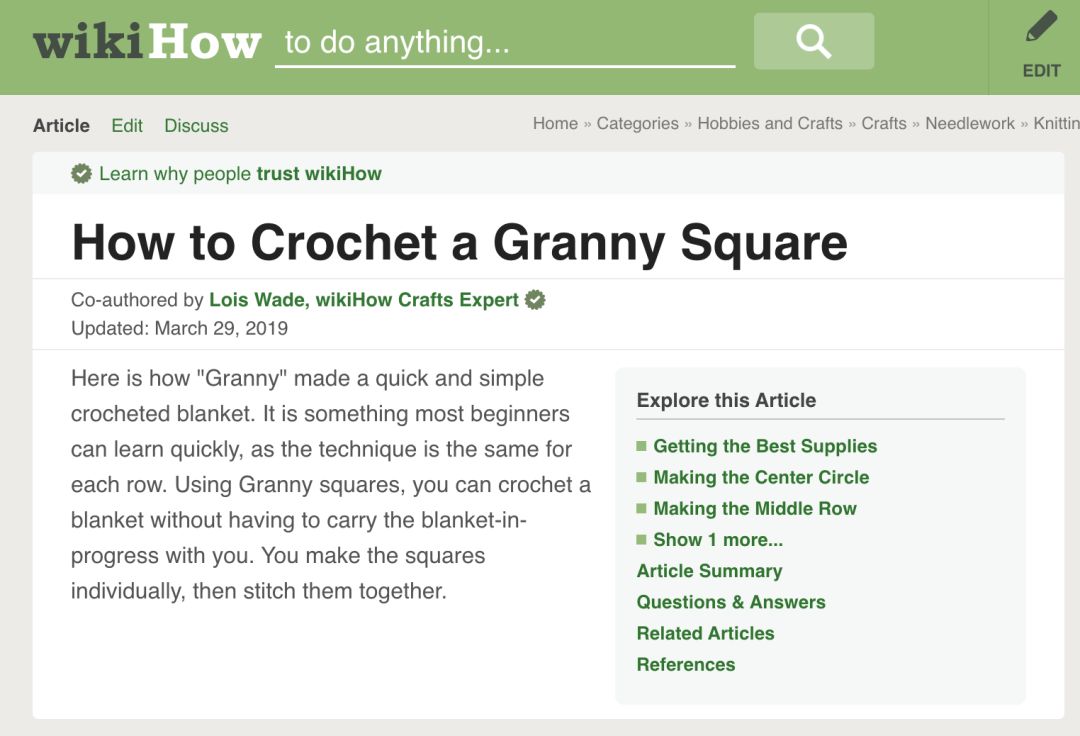Click 'Learn why people trust wikiHow'
This screenshot has width=1080, height=736.
[x=240, y=174]
